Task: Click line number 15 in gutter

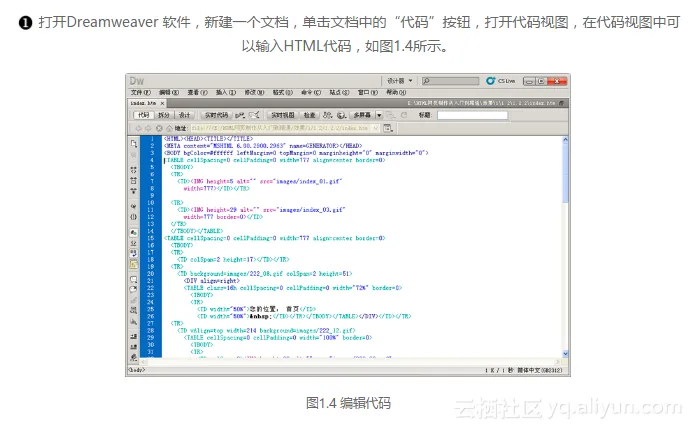Action: point(150,238)
